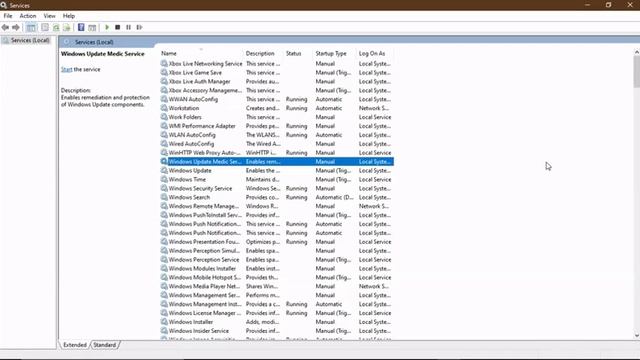Toggle Show/Hide Console Tree icon
Viewport: 640px width, 360px height.
pos(31,27)
